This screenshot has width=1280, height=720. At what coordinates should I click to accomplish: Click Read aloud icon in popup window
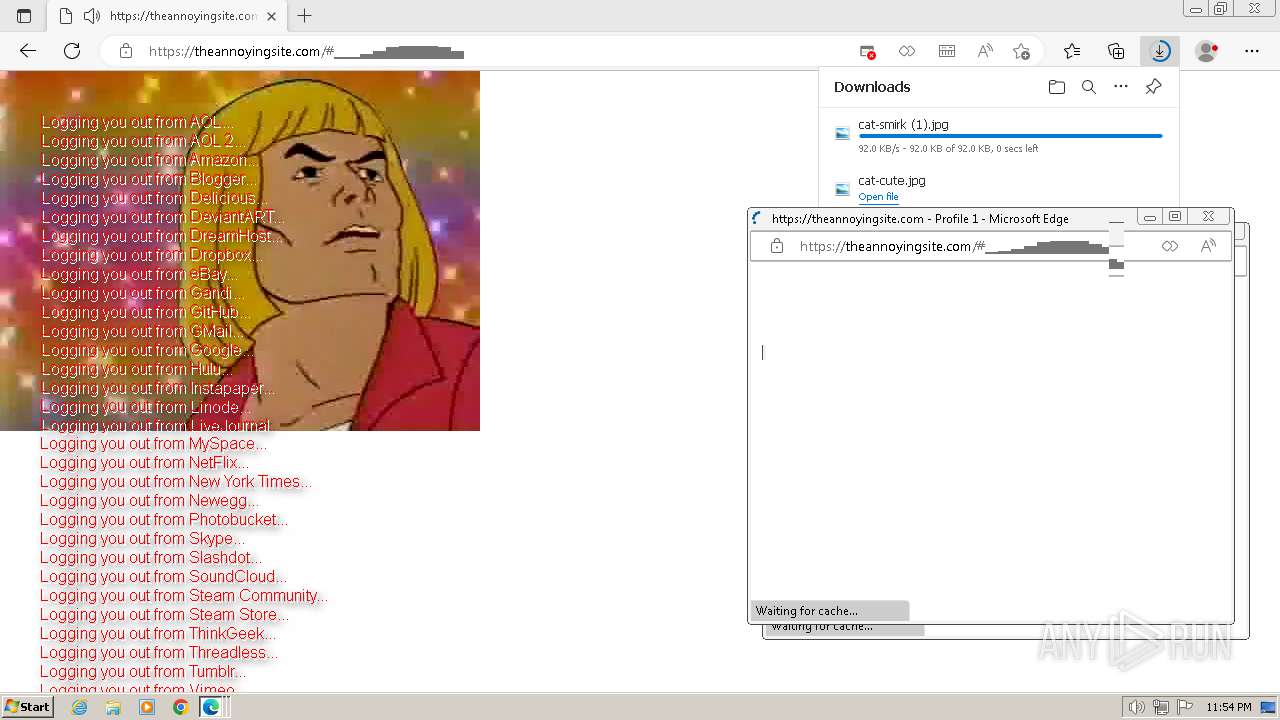pos(1208,246)
